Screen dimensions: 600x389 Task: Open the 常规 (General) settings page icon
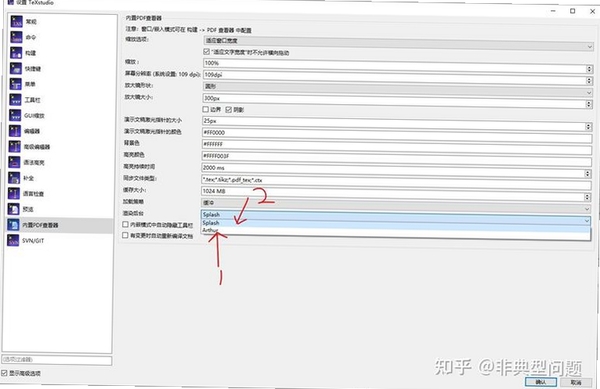(x=17, y=22)
